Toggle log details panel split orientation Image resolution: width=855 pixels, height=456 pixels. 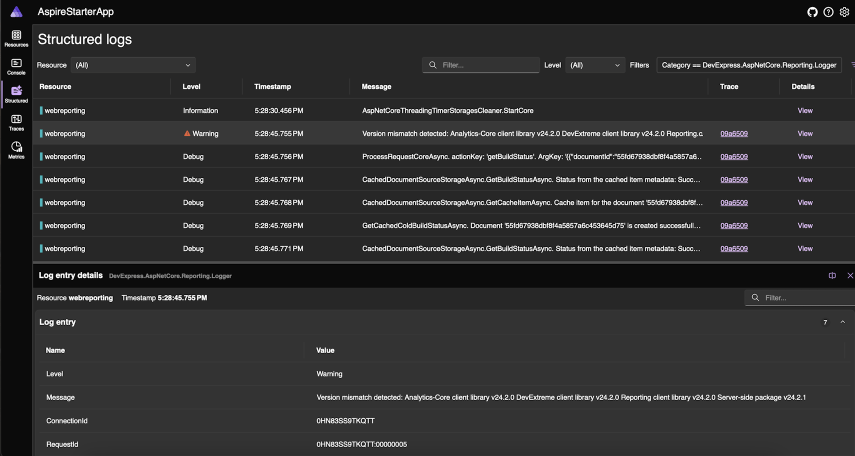click(832, 274)
